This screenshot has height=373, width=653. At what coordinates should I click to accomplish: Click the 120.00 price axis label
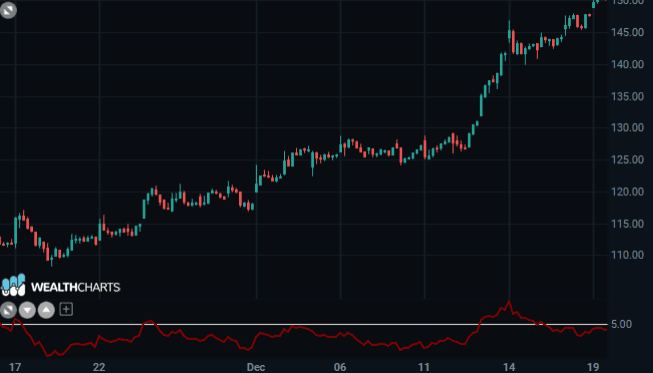(x=628, y=192)
